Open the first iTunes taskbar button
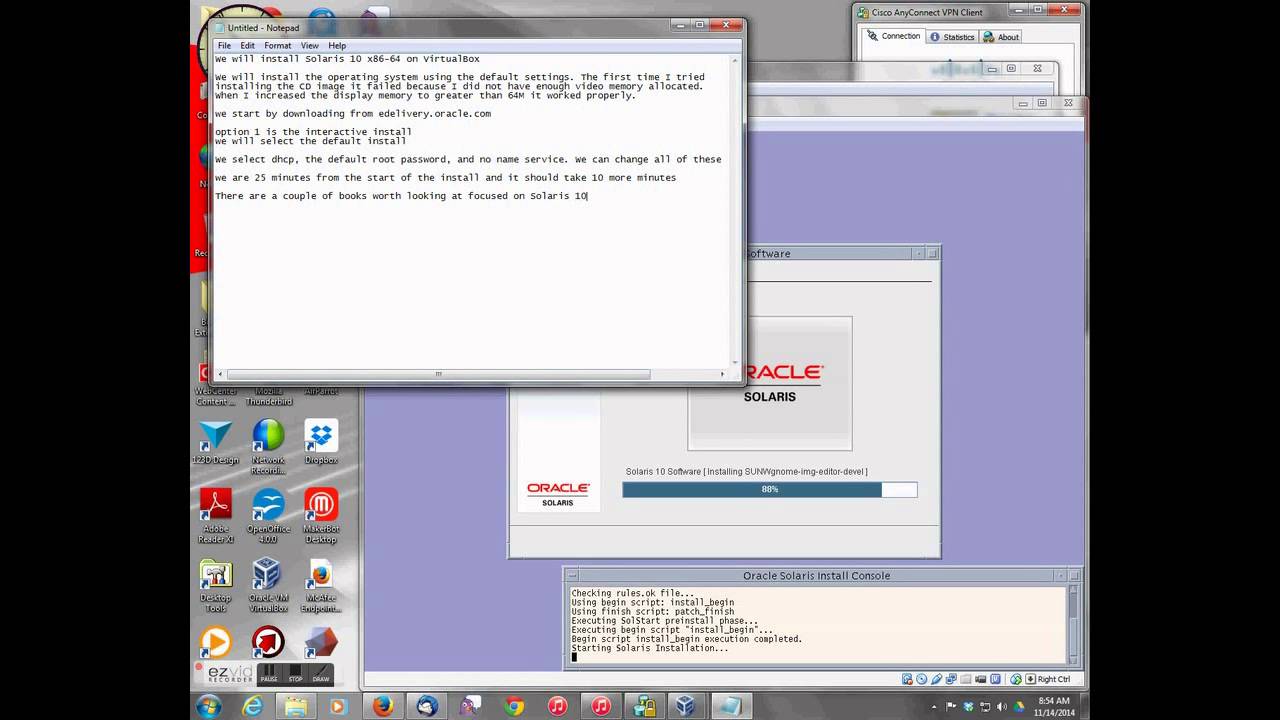This screenshot has width=1280, height=720. coord(557,706)
